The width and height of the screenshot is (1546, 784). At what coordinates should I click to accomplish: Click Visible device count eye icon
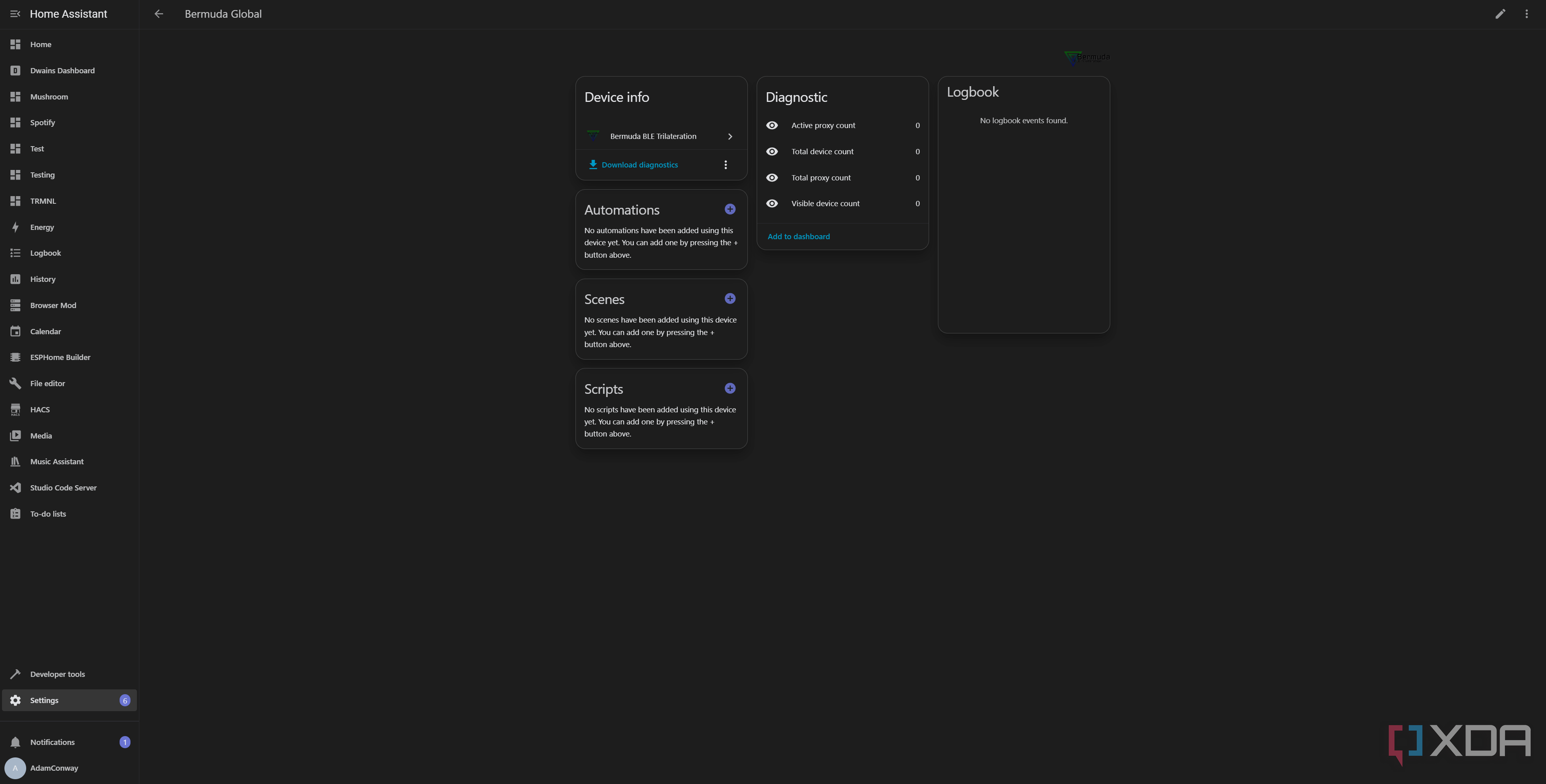pyautogui.click(x=772, y=203)
